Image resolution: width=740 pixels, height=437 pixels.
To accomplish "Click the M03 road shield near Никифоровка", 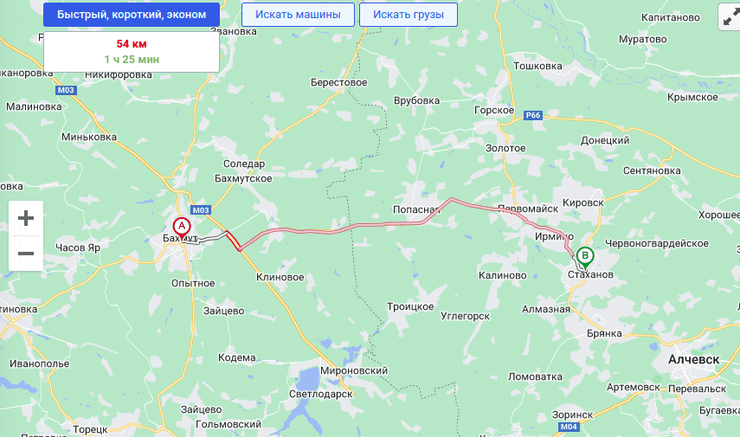I will (x=66, y=90).
